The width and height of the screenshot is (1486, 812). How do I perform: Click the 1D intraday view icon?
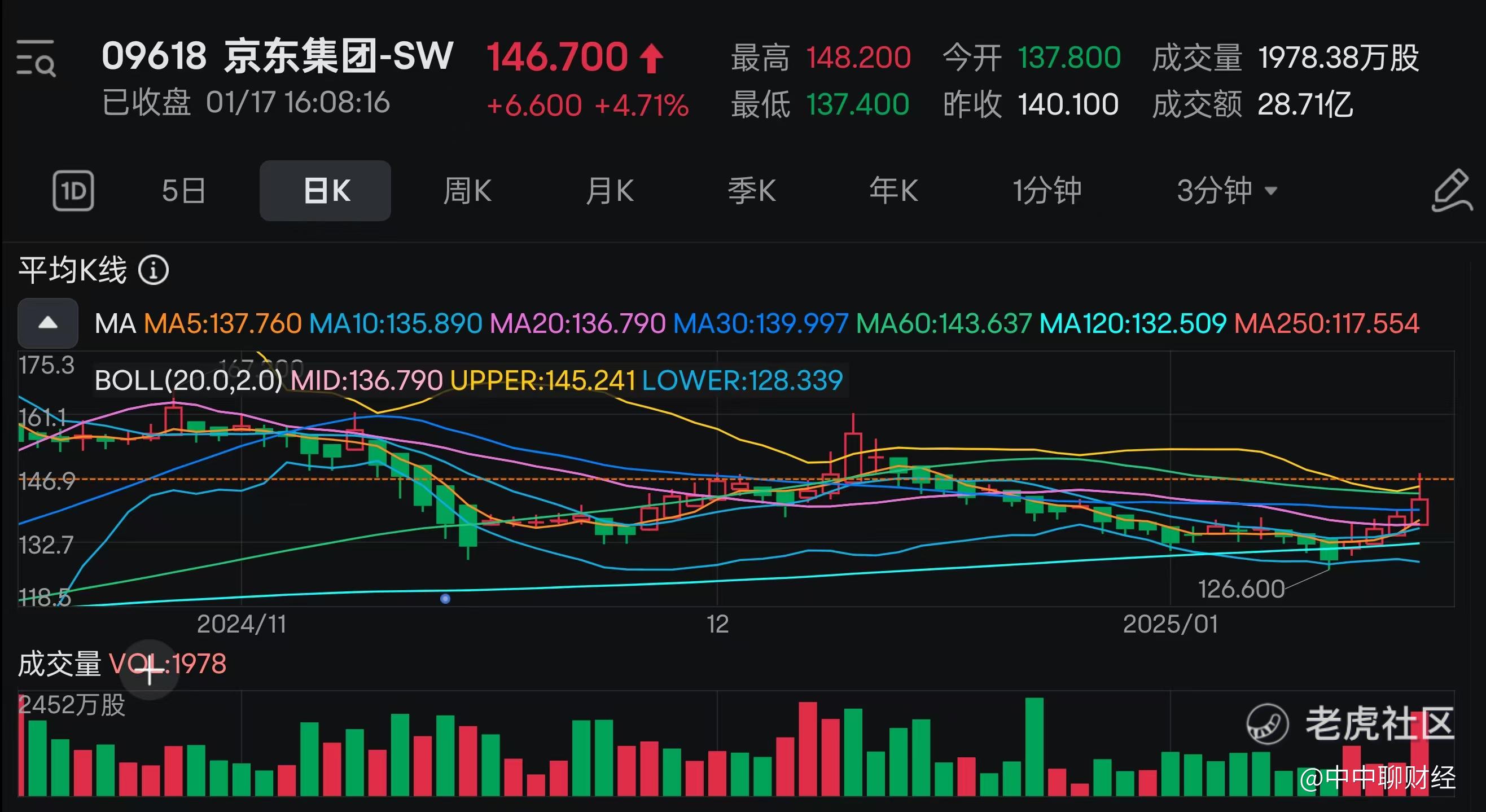[x=73, y=191]
